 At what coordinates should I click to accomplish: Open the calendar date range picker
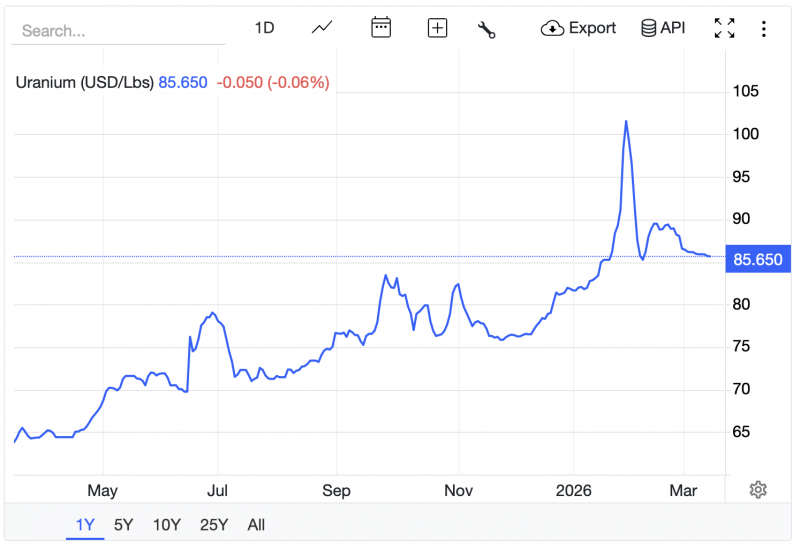[x=381, y=28]
